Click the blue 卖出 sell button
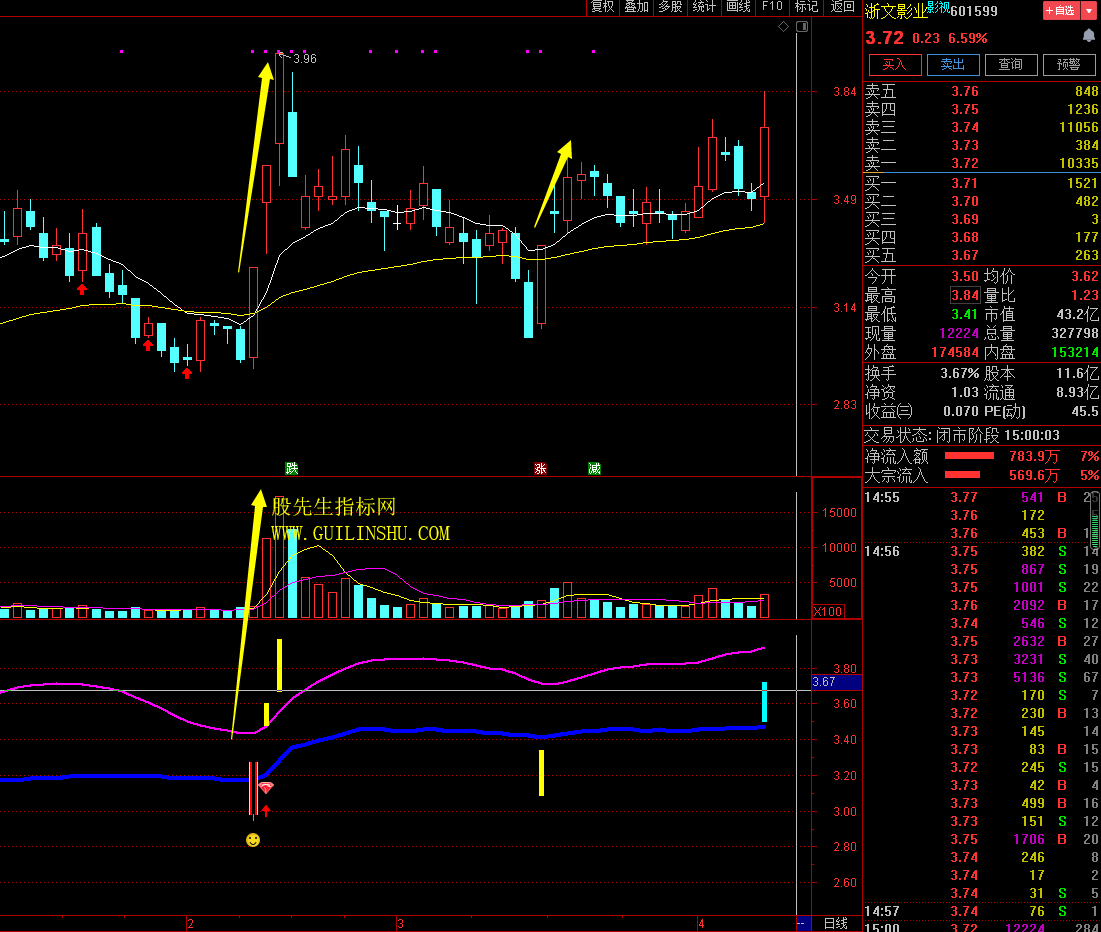The height and width of the screenshot is (932, 1101). click(953, 65)
